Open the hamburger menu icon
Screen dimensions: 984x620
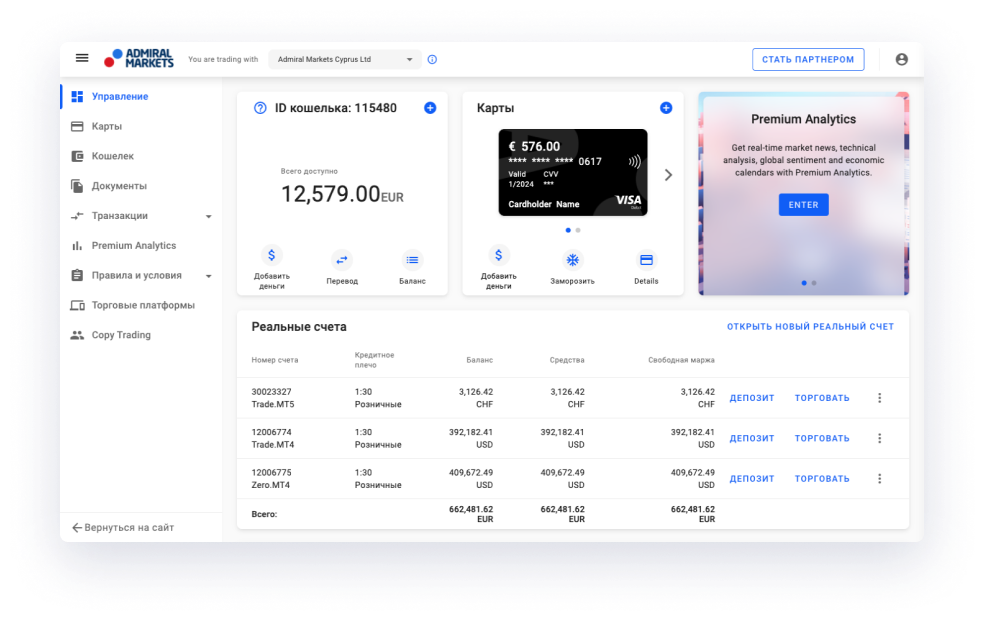pos(82,58)
